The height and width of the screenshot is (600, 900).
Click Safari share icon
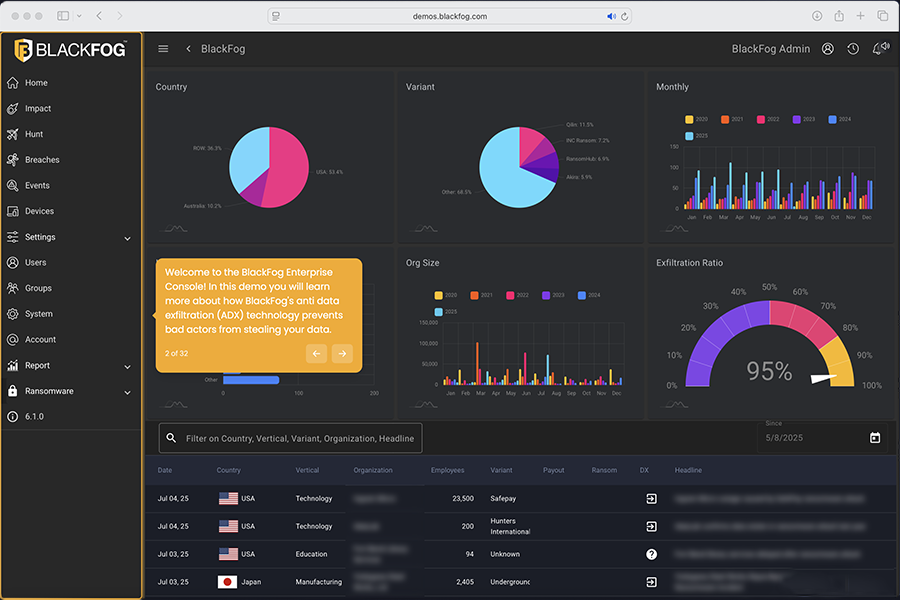(x=839, y=16)
